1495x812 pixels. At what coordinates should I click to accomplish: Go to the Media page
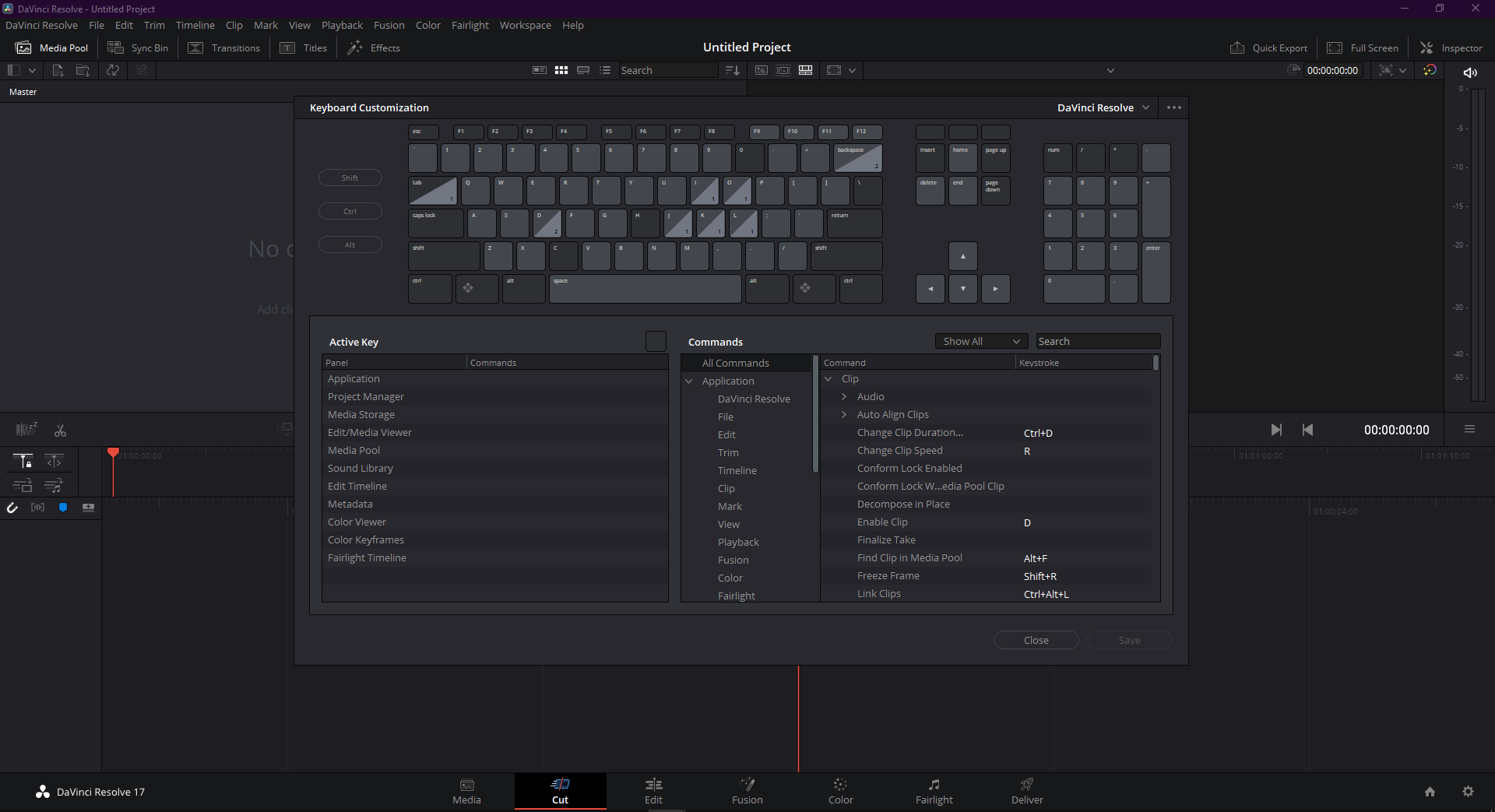[x=466, y=791]
